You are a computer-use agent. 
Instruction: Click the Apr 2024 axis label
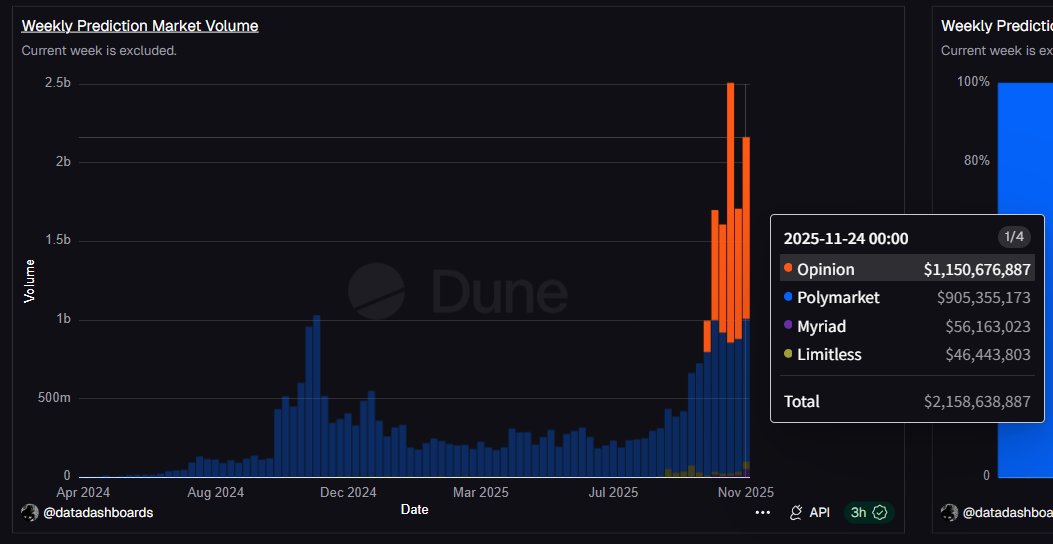[x=83, y=493]
